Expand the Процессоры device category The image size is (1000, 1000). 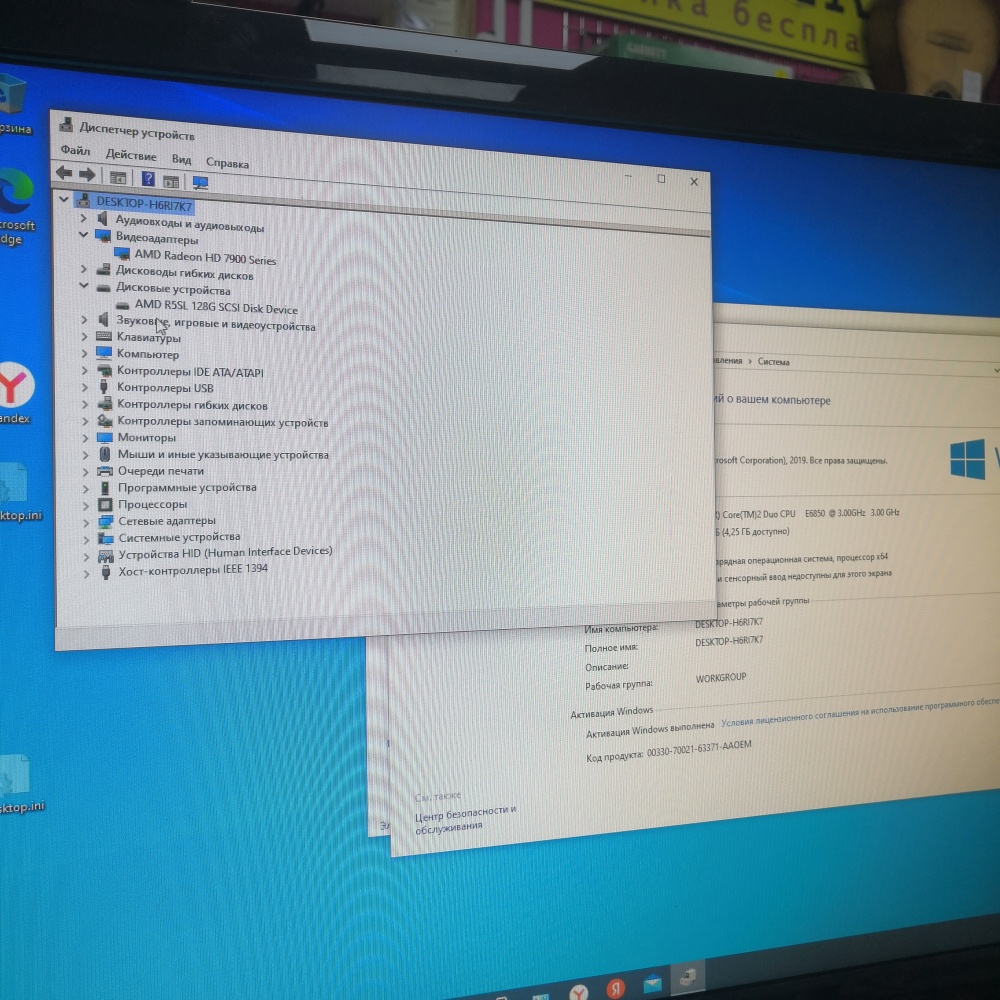click(85, 503)
